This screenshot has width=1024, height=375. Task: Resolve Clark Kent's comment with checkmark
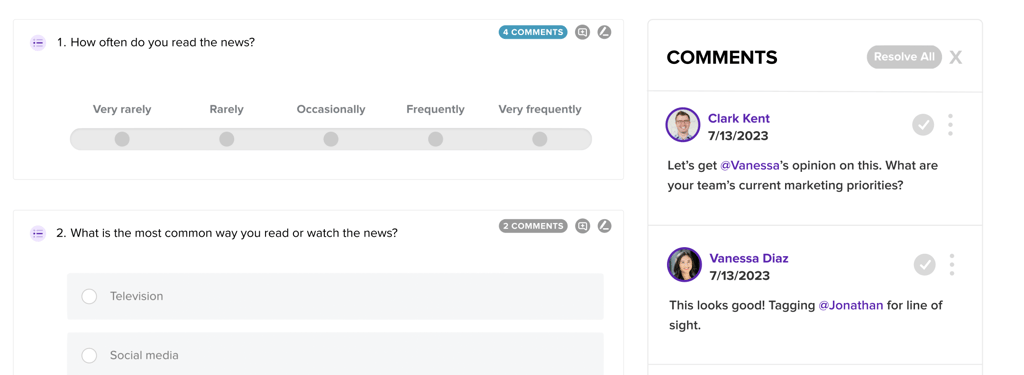tap(923, 124)
